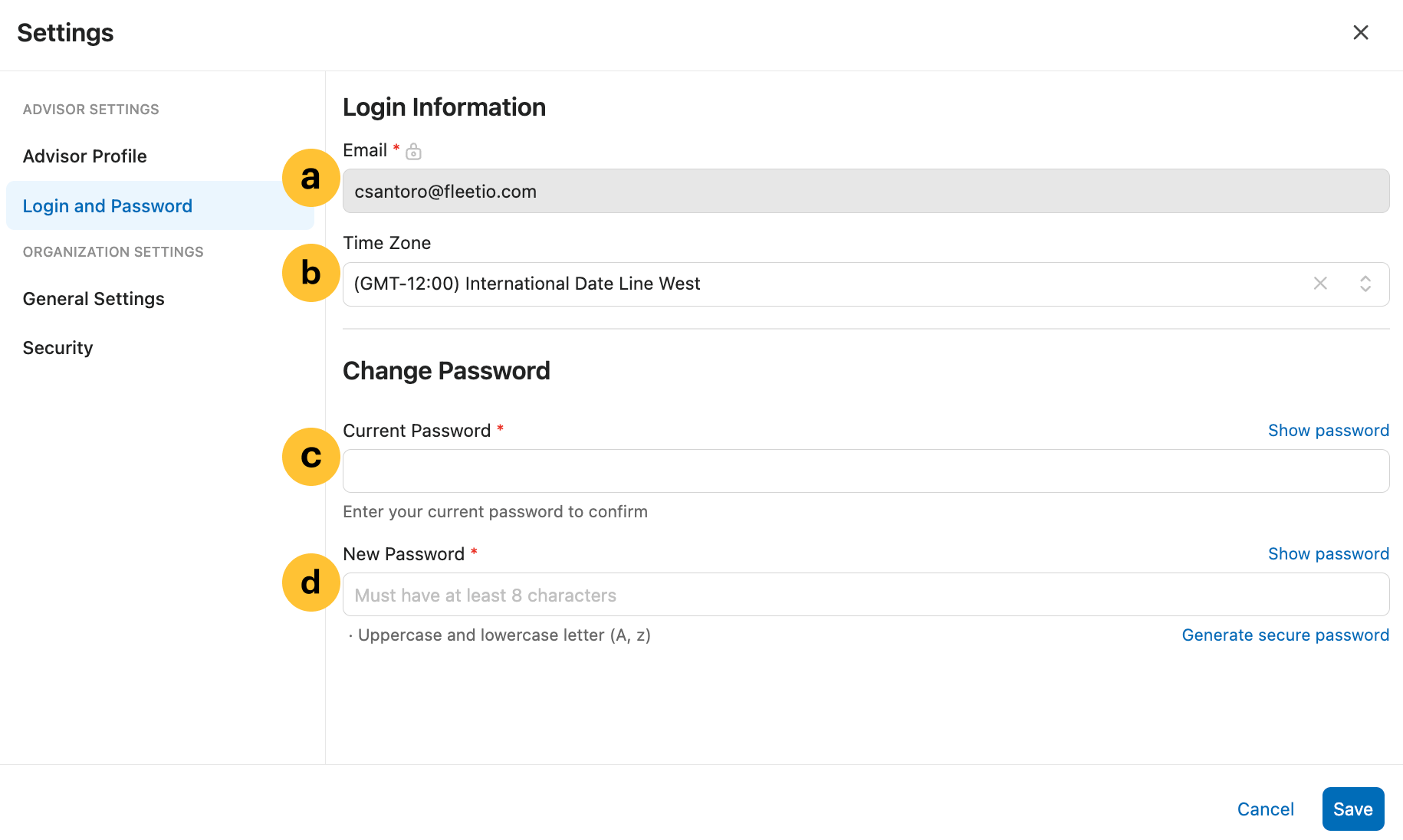This screenshot has height=840, width=1403.
Task: Expand Time Zone list using chevron arrows
Action: (x=1365, y=284)
